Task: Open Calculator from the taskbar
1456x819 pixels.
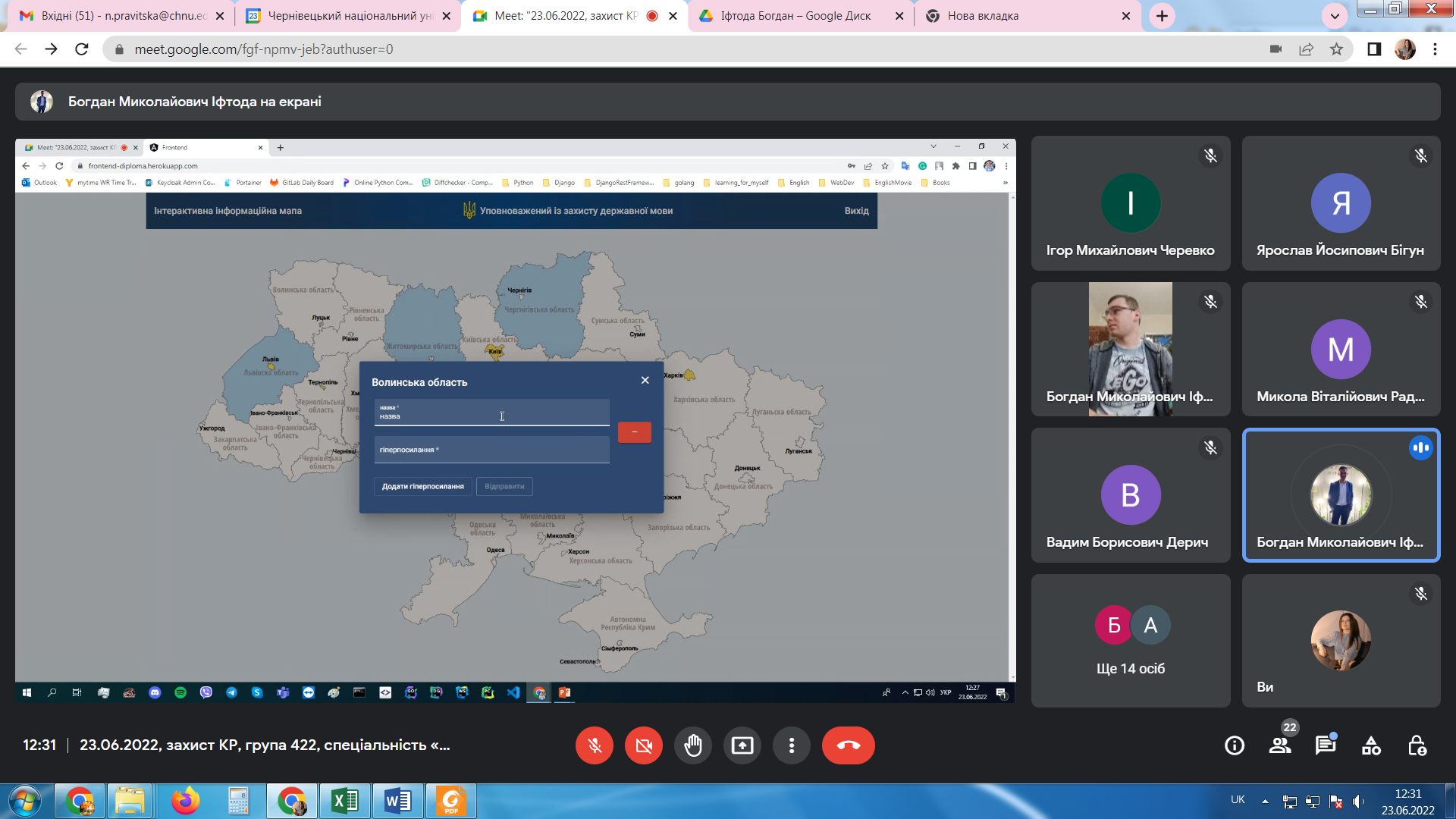Action: [x=238, y=801]
